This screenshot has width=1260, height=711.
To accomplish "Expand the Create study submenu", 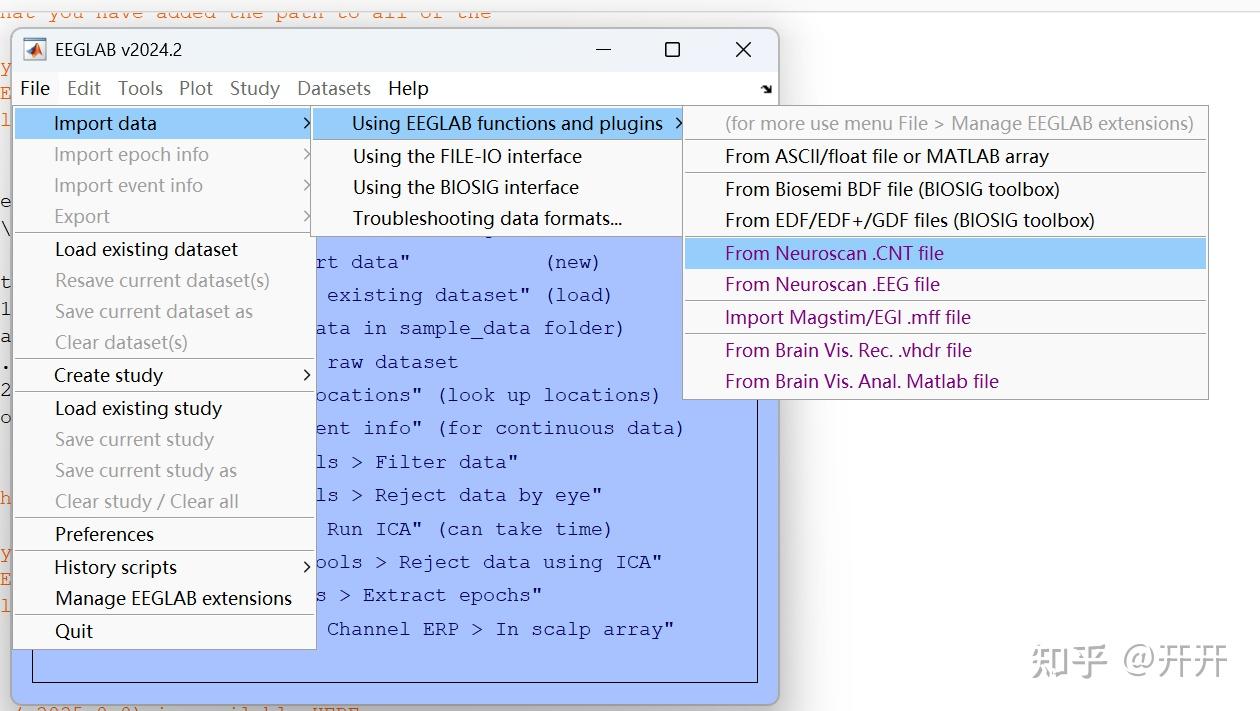I will [164, 375].
